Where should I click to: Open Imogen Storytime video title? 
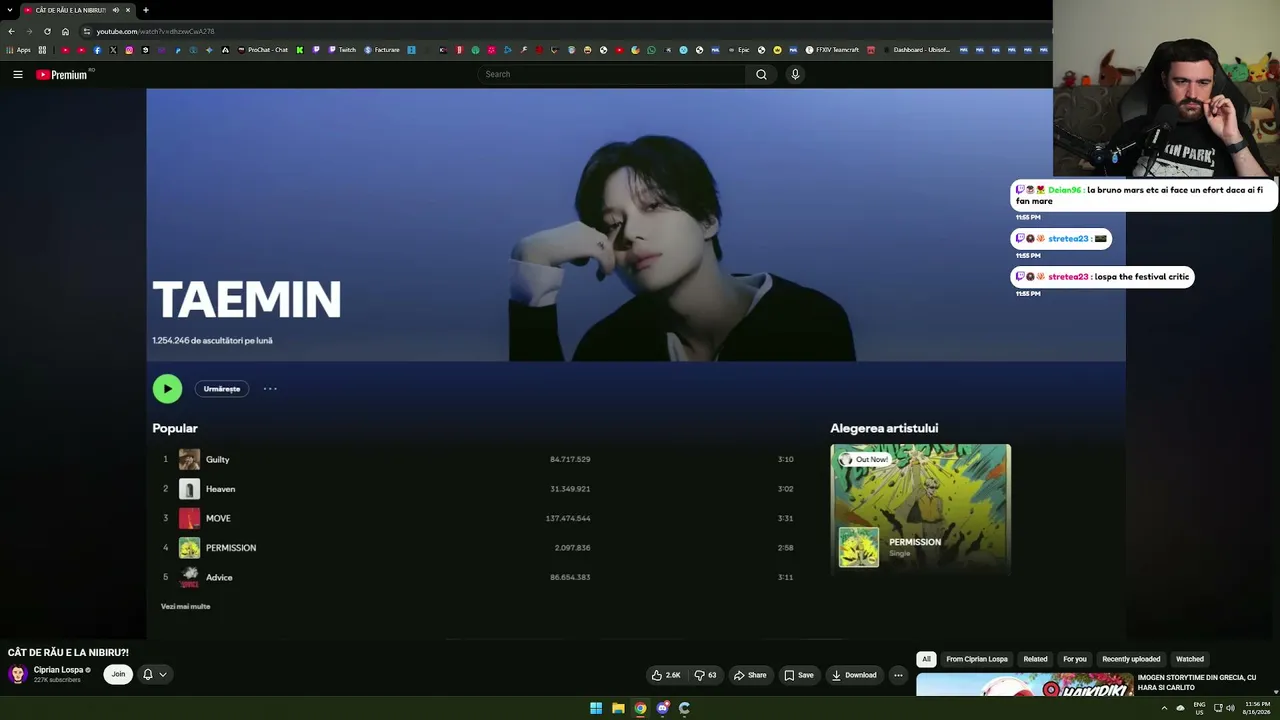(1197, 682)
